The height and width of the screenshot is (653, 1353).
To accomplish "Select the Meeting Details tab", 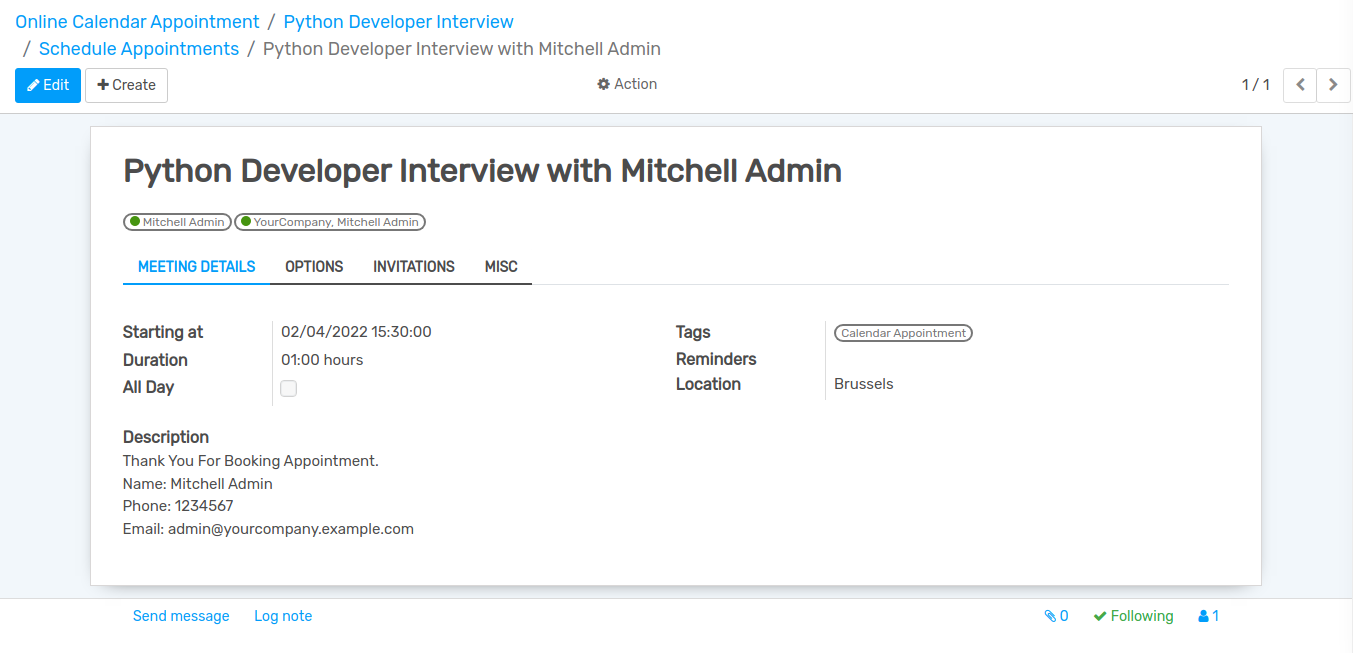I will 197,267.
